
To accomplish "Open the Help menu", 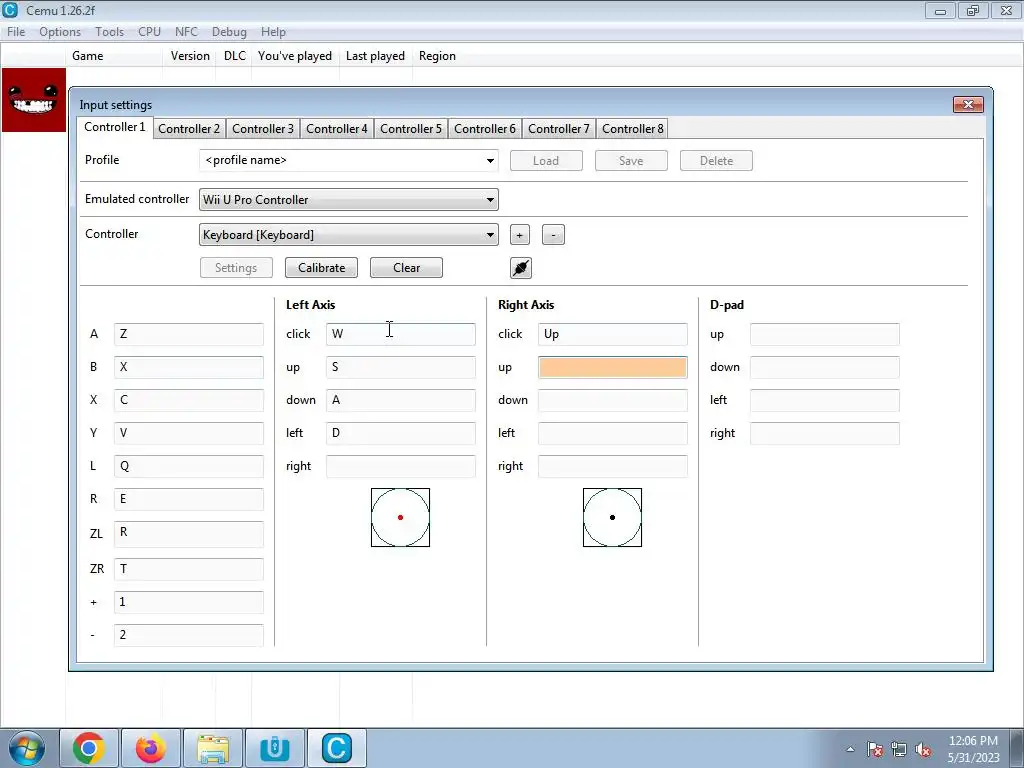I will (x=273, y=32).
